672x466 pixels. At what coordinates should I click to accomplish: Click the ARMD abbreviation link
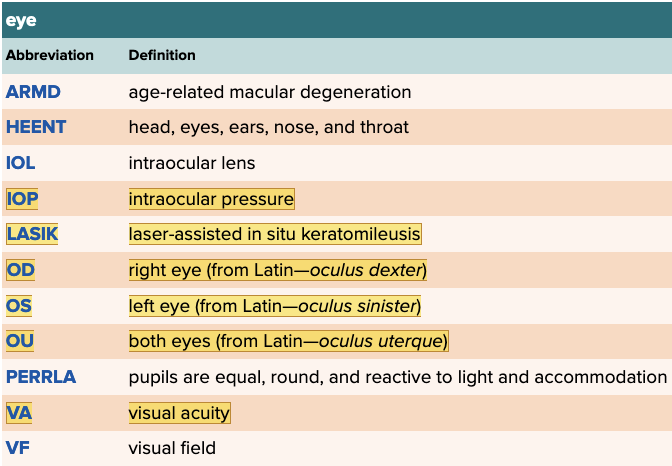coord(33,92)
